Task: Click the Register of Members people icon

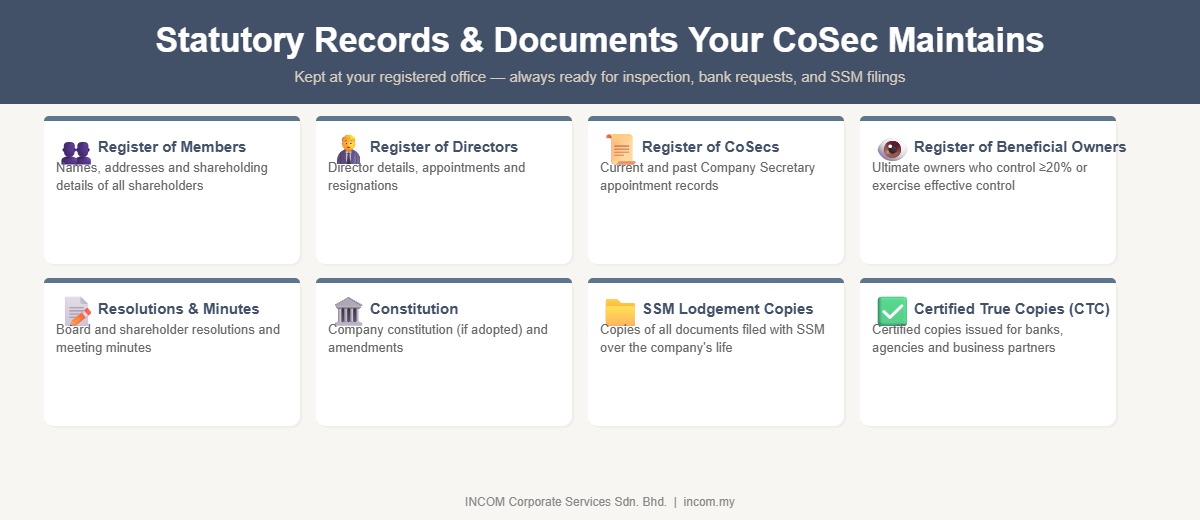Action: pyautogui.click(x=76, y=152)
